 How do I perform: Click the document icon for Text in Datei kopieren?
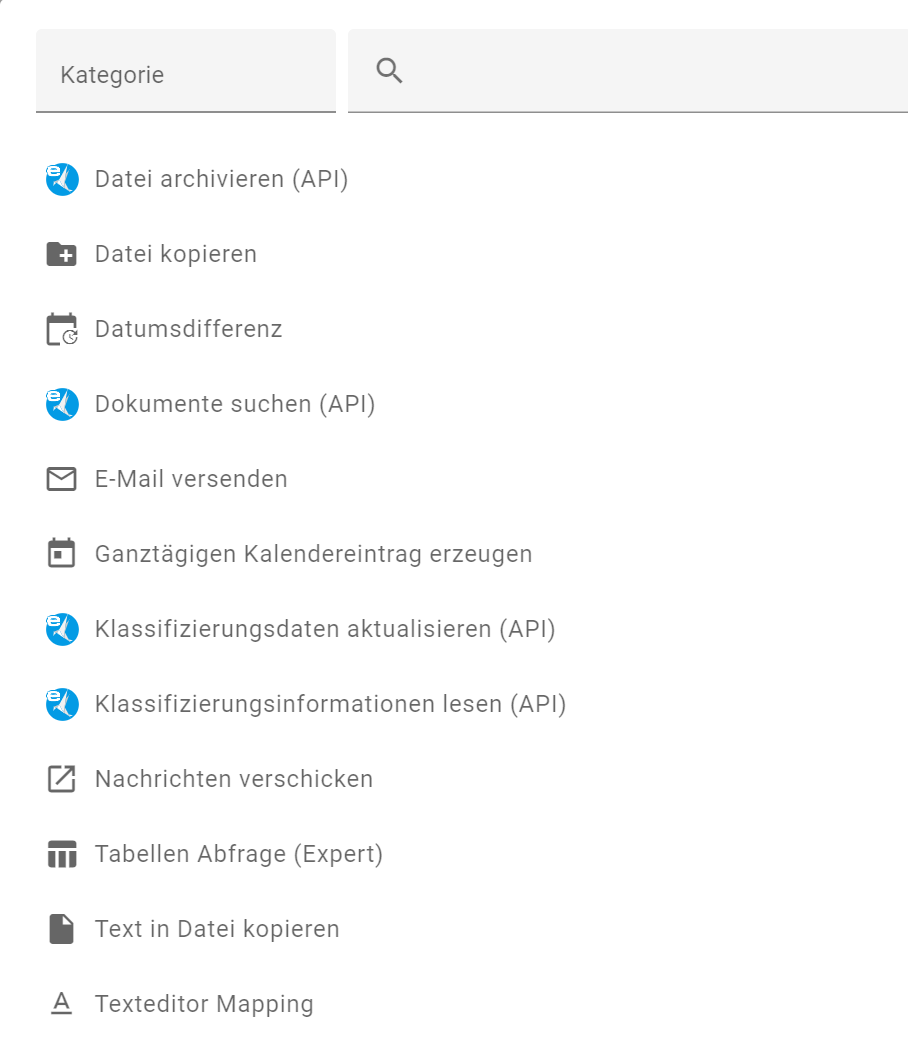point(62,929)
